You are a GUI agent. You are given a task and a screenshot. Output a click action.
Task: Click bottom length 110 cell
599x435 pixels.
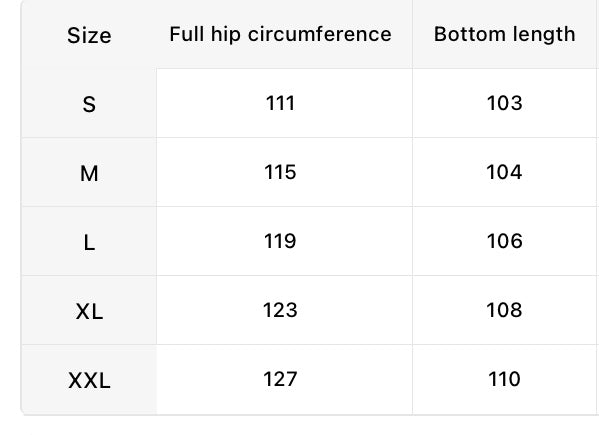pos(505,379)
